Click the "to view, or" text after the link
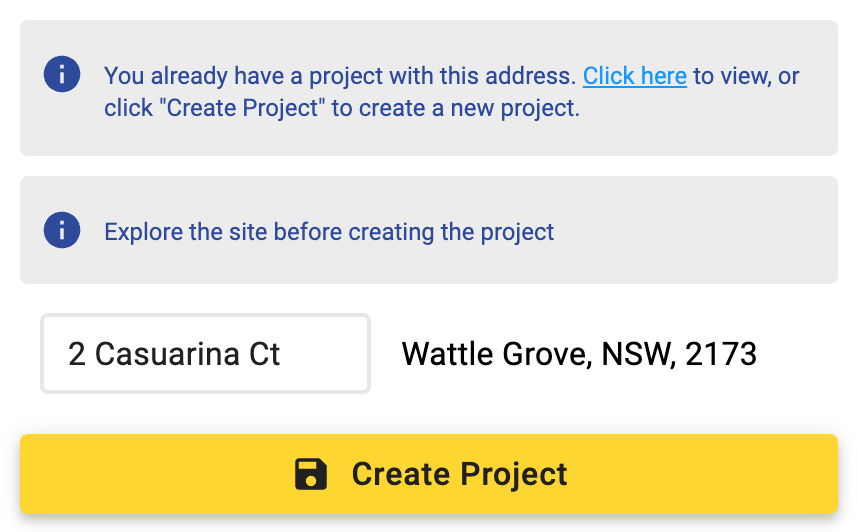This screenshot has height=532, width=858. [x=746, y=76]
